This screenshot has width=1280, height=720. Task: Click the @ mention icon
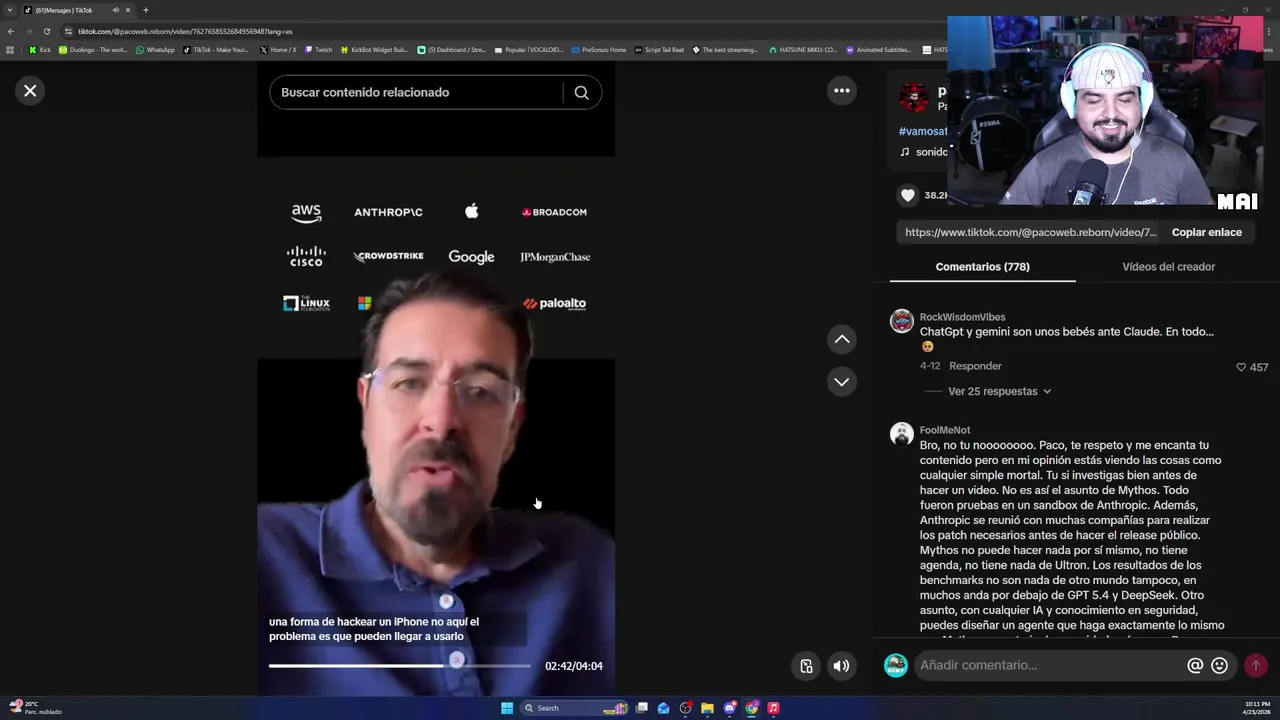coord(1195,665)
